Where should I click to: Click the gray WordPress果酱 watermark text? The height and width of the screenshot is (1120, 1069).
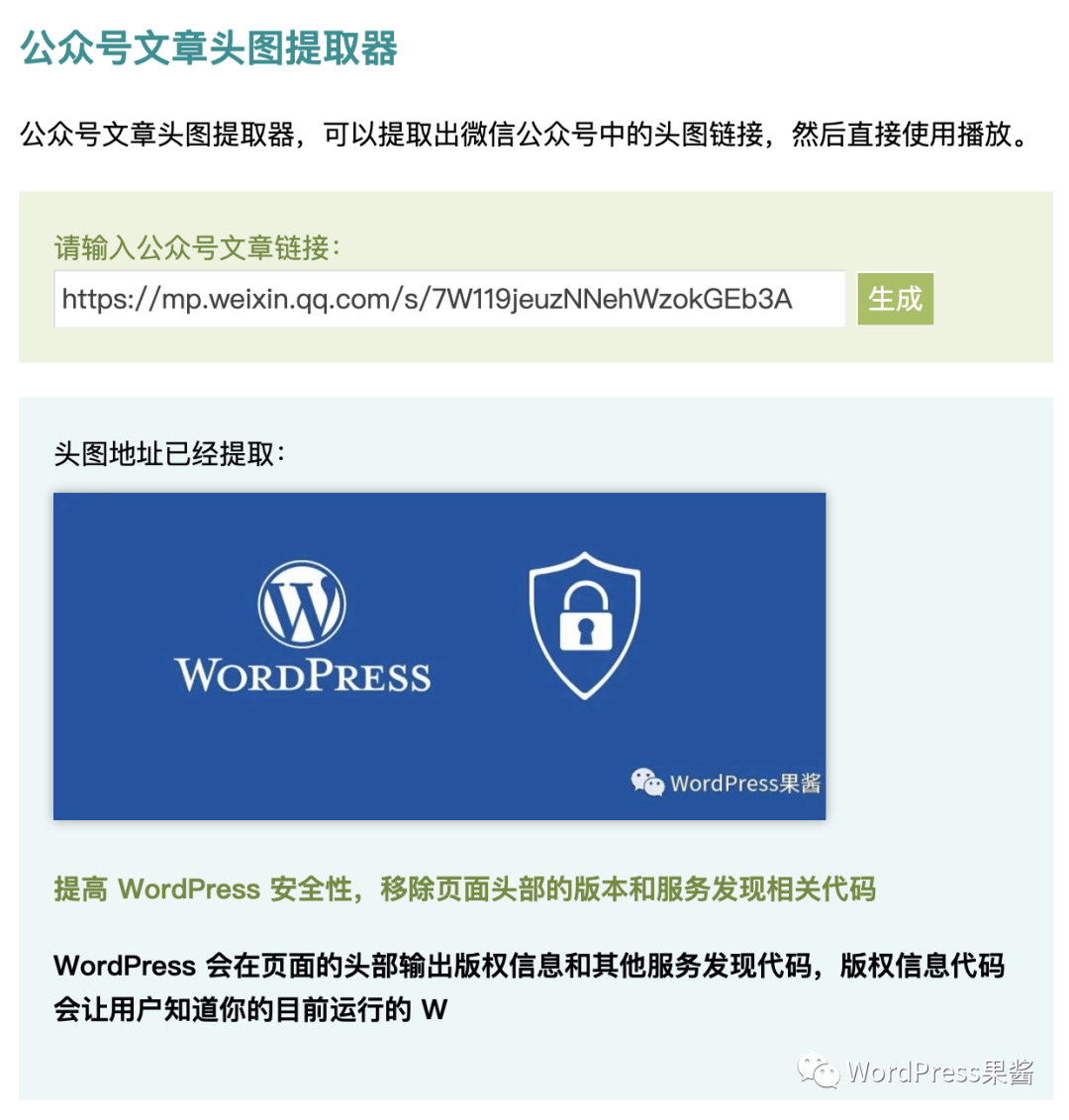coord(940,1073)
